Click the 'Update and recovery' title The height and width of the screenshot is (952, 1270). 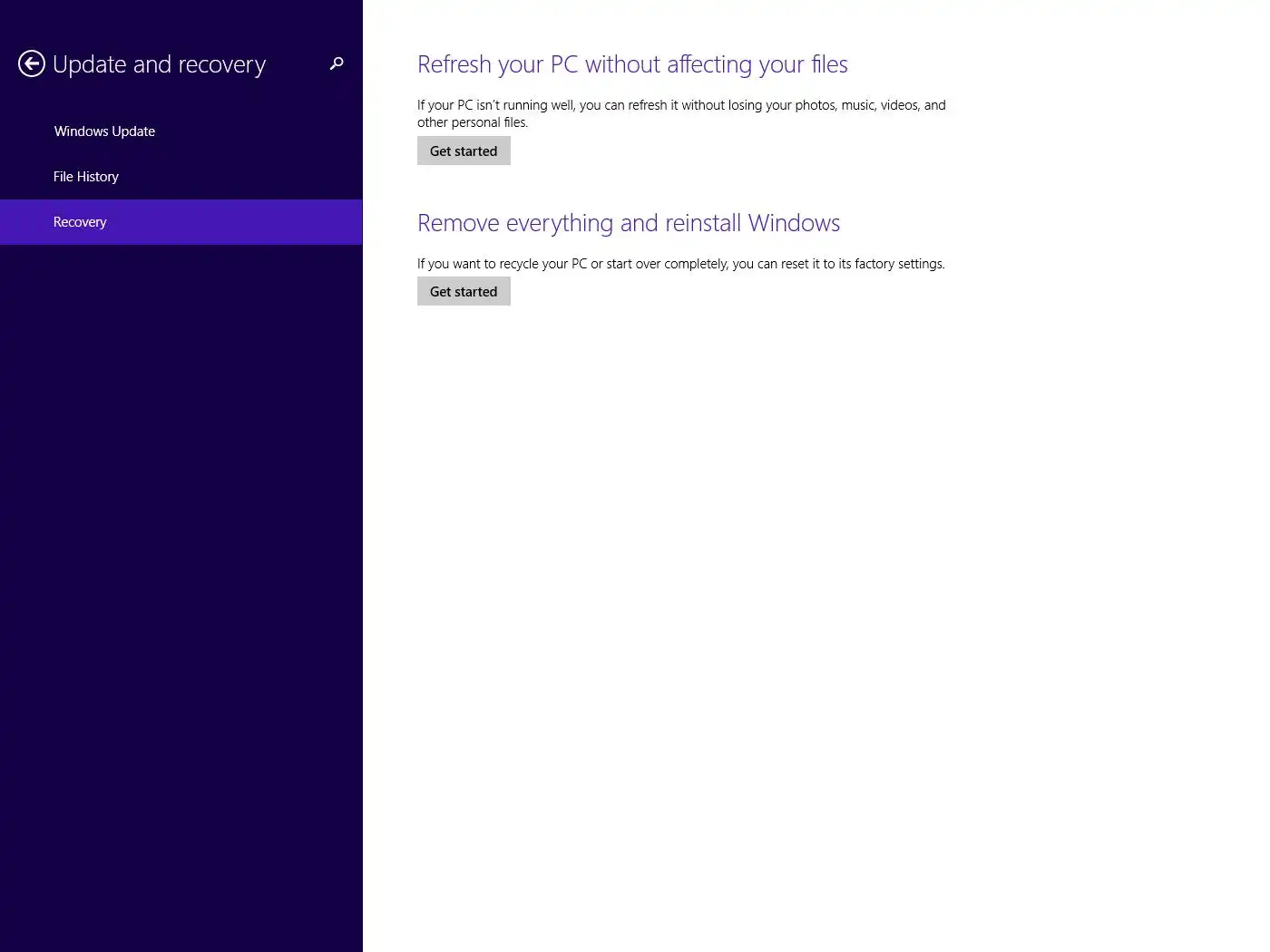point(159,65)
